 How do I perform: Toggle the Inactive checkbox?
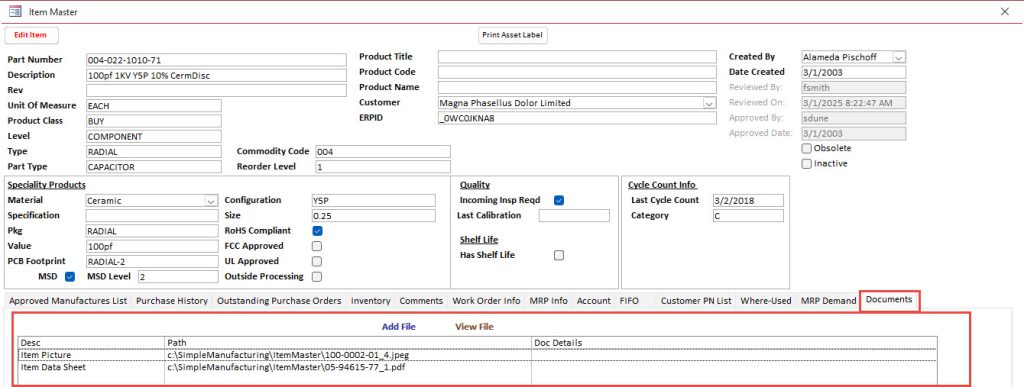tap(807, 164)
